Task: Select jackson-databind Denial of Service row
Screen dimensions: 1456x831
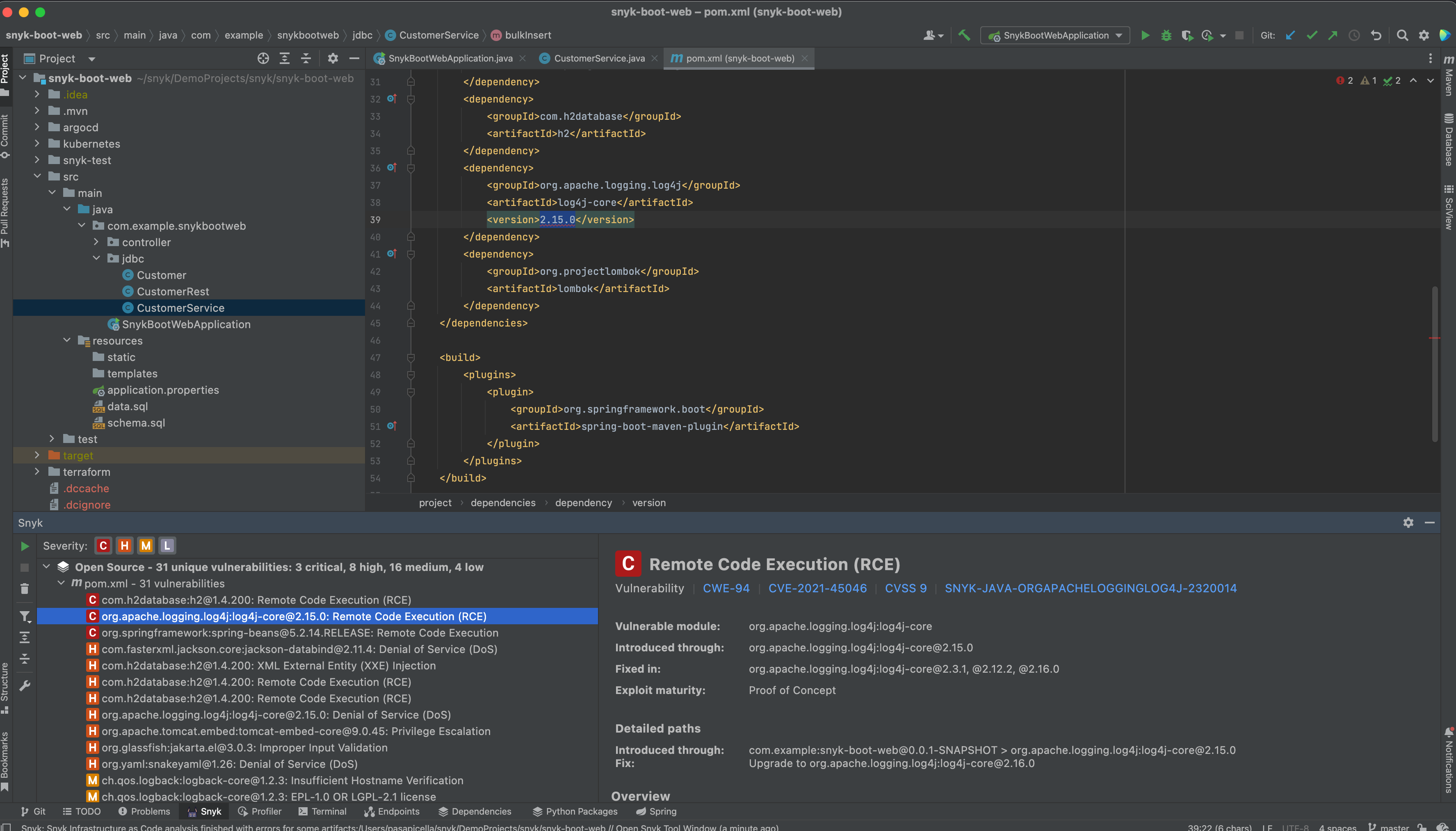Action: pos(317,649)
